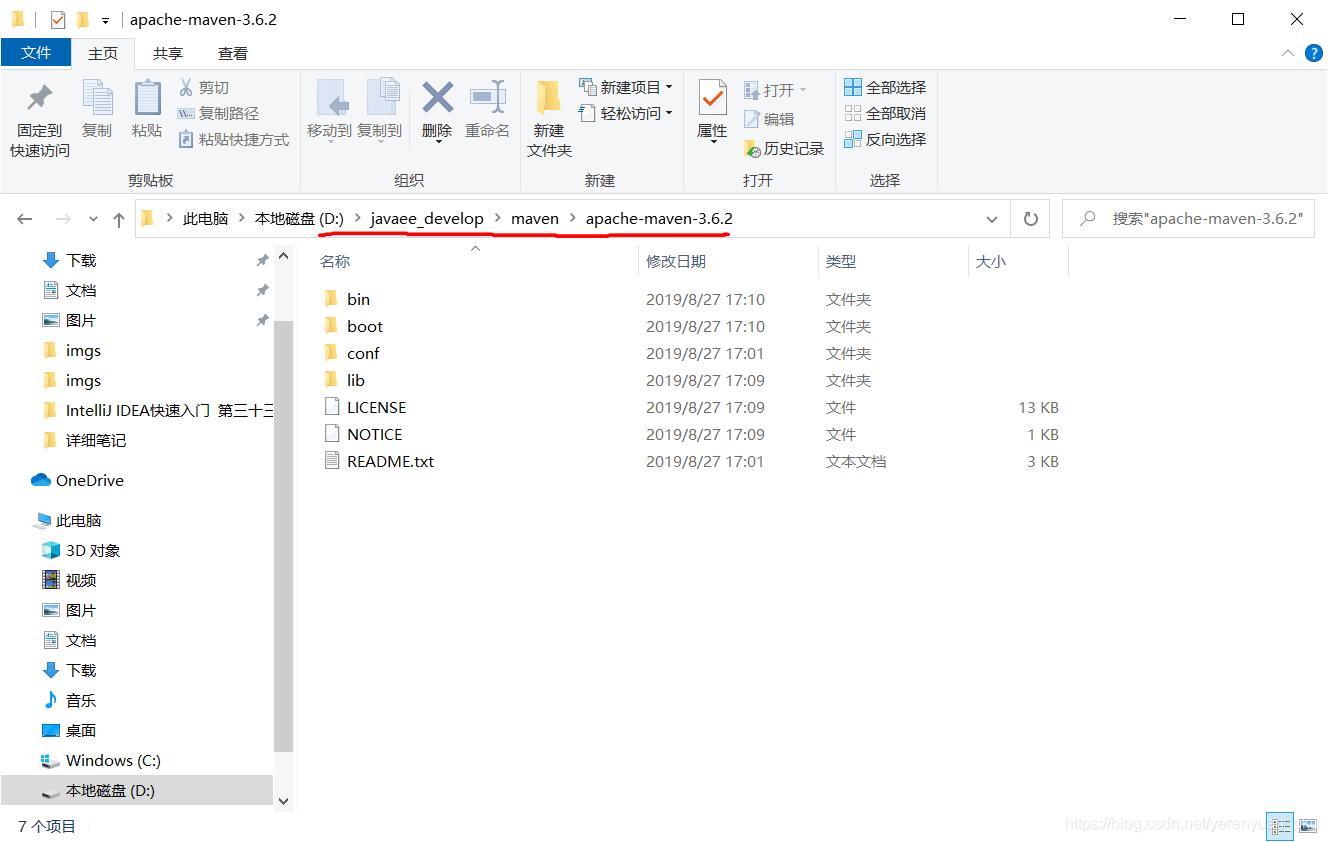
Task: Click the Refresh button beside address bar
Action: coord(1030,219)
